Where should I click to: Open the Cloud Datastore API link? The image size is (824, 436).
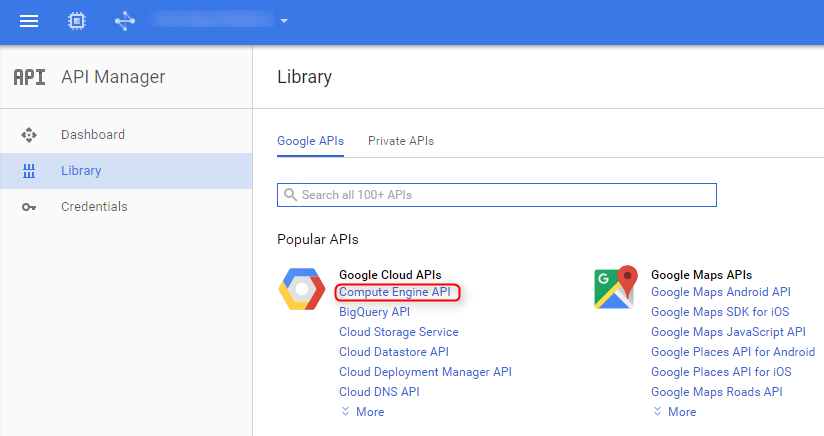pos(394,352)
